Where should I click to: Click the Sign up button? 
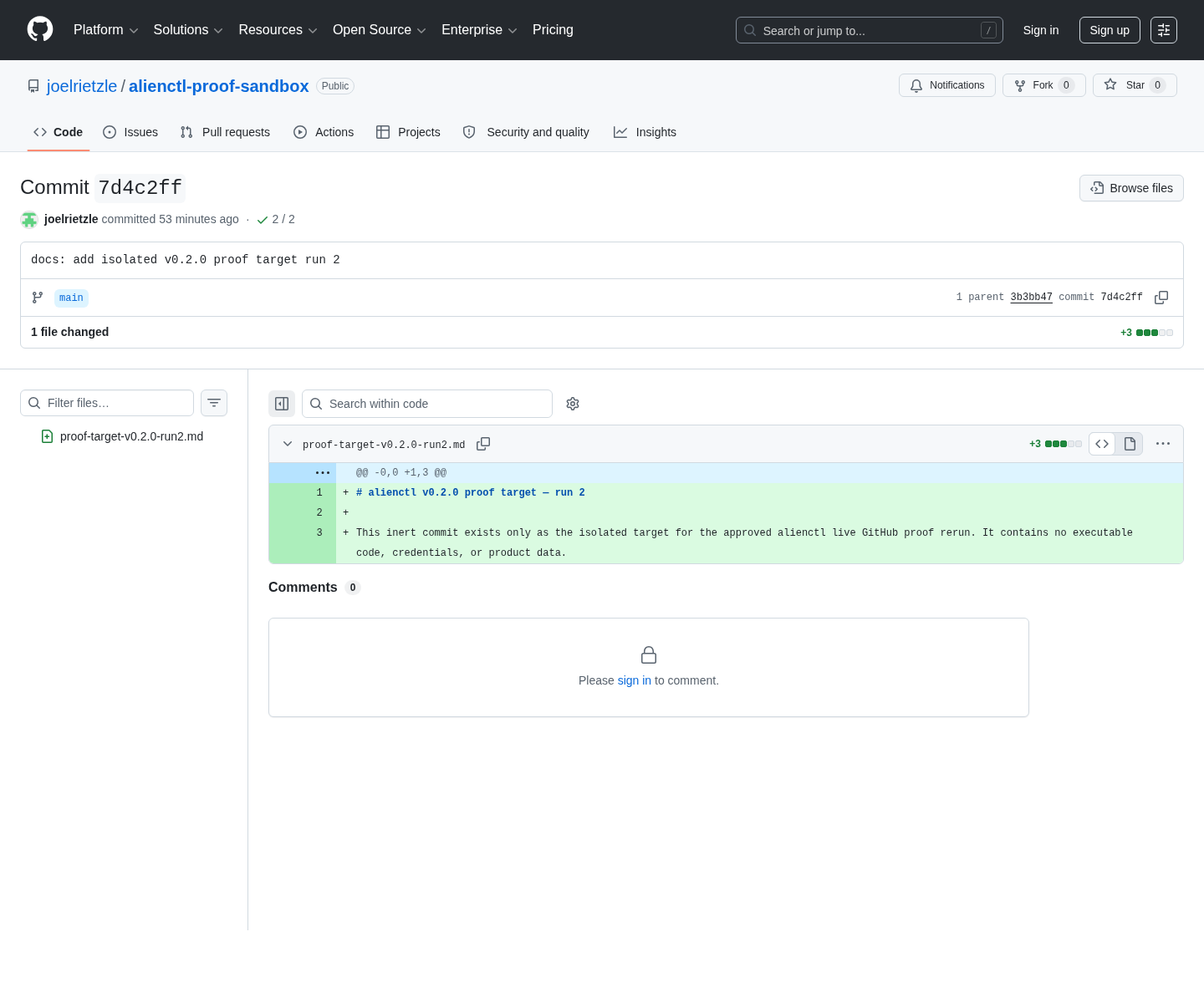(1110, 30)
